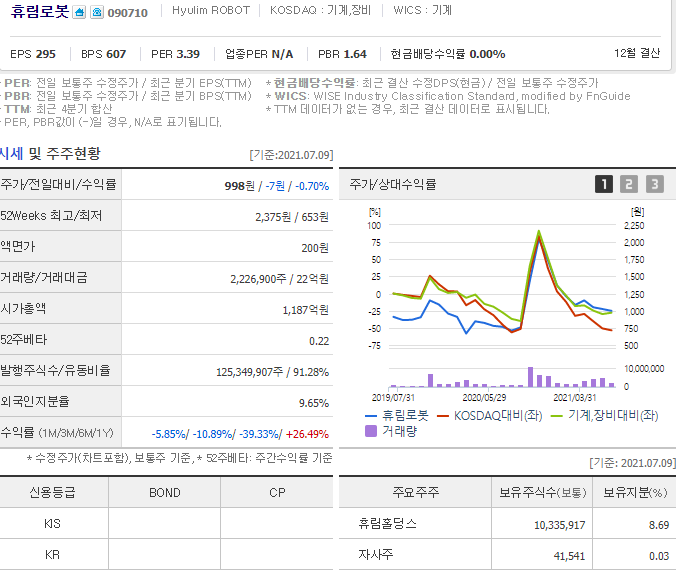
Task: Click the share count '41,541'
Action: tap(569, 556)
